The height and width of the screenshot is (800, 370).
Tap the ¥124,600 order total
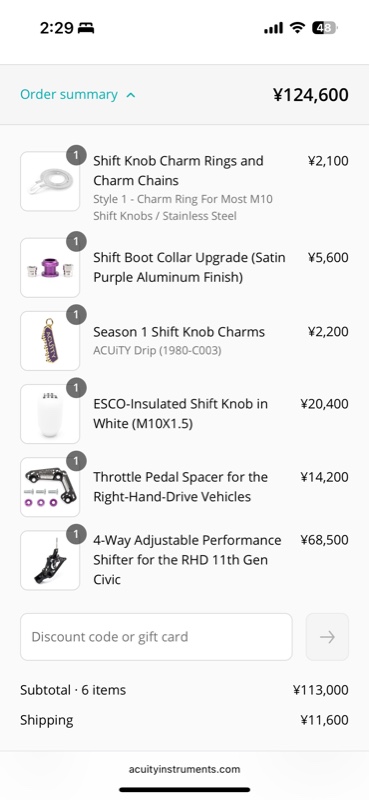coord(311,95)
